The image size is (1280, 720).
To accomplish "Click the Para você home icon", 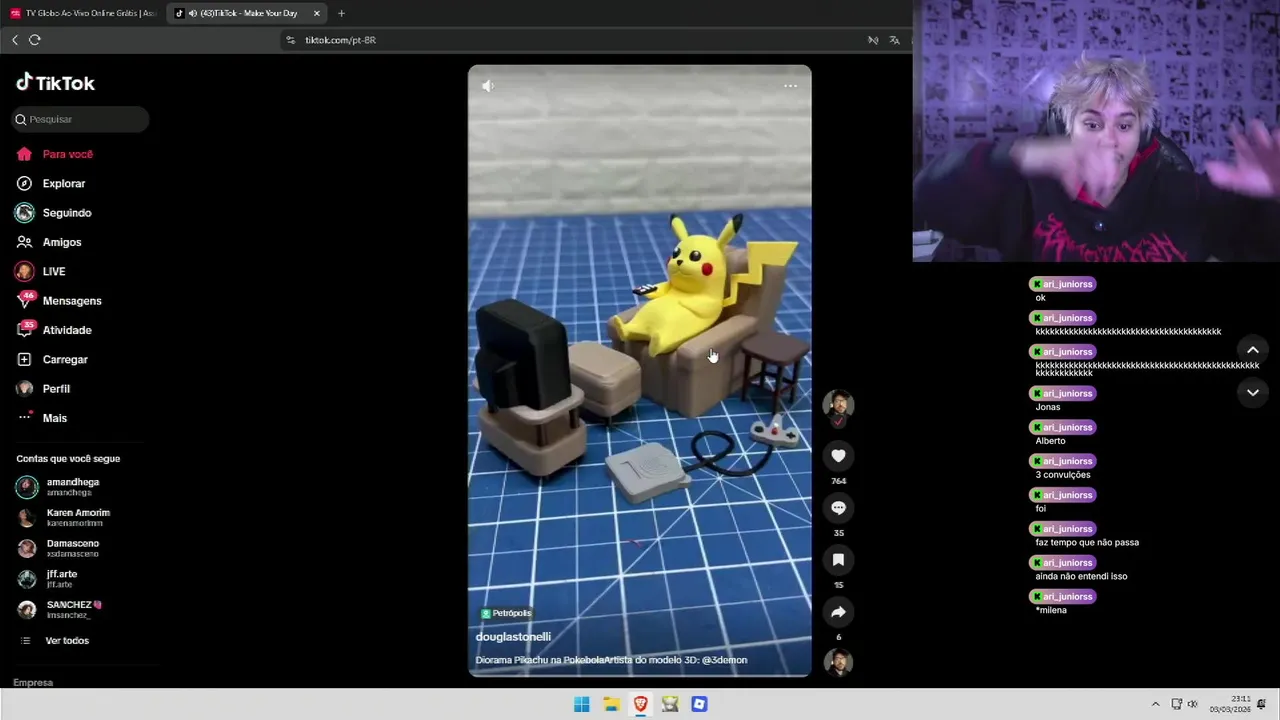I will (24, 154).
